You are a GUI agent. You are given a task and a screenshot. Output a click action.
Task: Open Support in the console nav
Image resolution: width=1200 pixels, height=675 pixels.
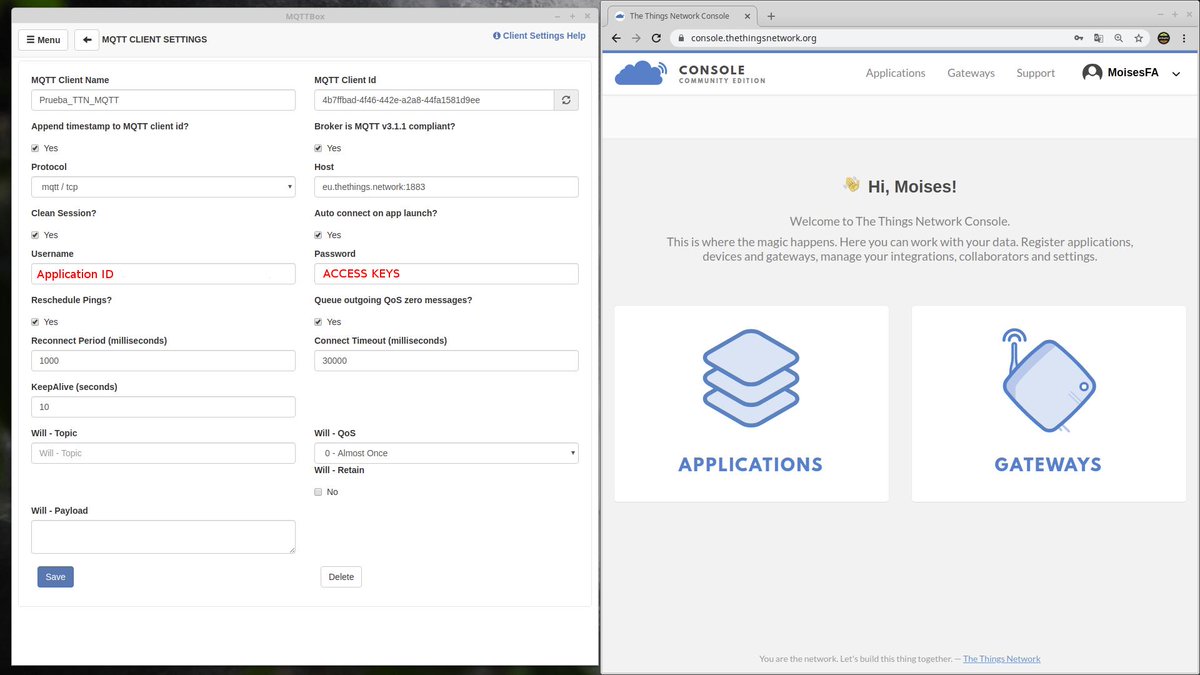[1036, 73]
